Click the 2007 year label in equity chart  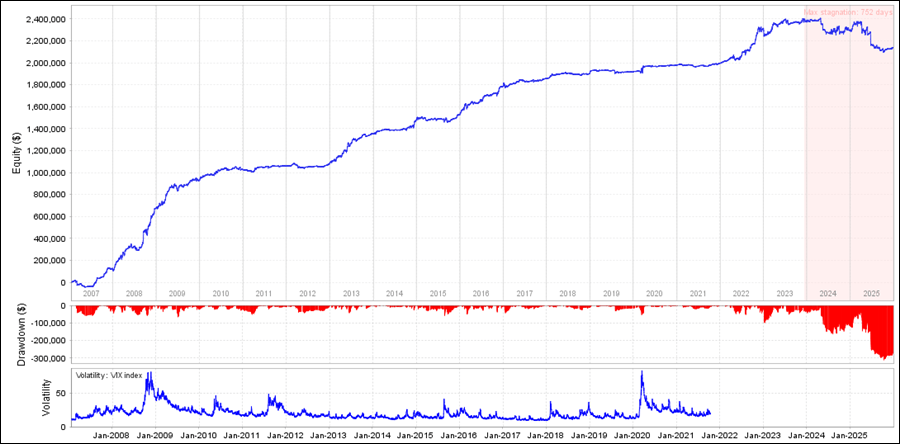click(91, 294)
